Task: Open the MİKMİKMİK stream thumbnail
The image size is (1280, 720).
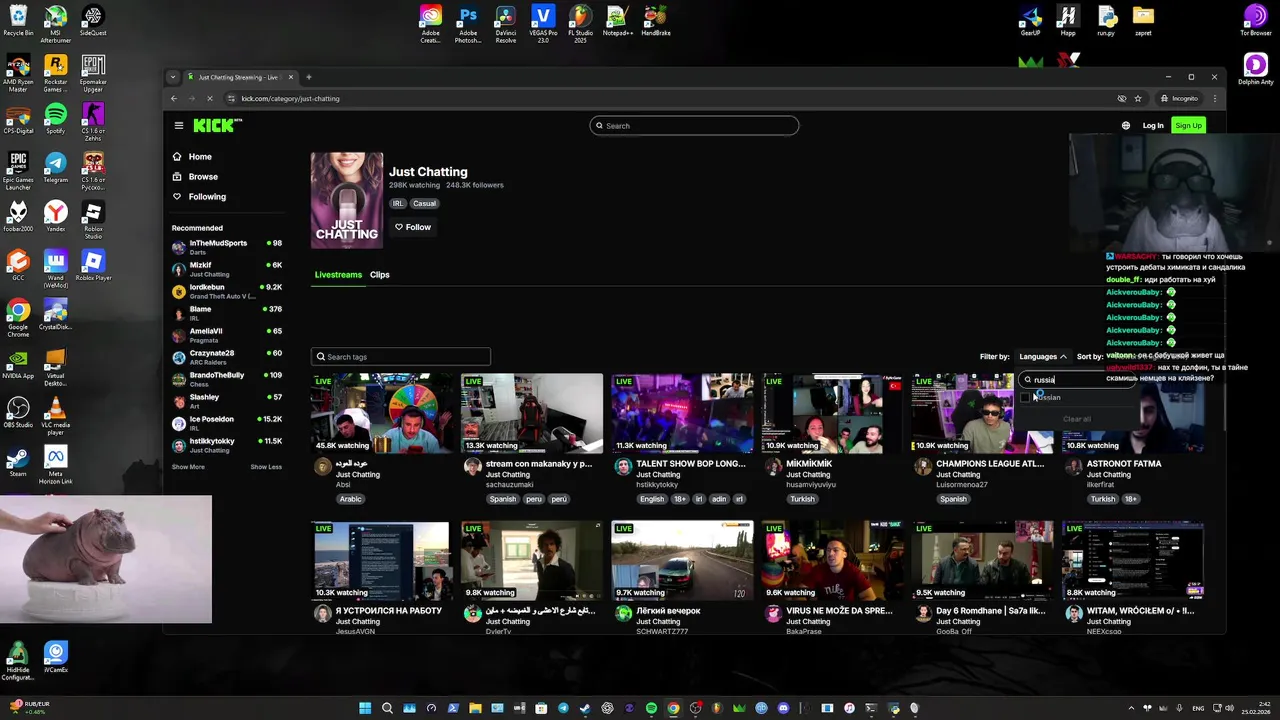Action: pyautogui.click(x=832, y=413)
